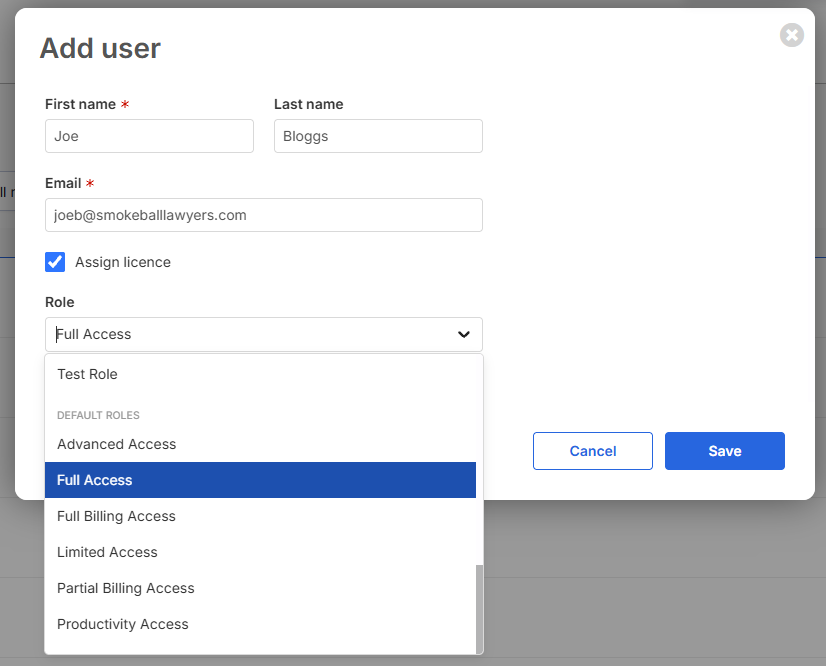826x666 pixels.
Task: Click the Cancel button
Action: click(x=593, y=451)
